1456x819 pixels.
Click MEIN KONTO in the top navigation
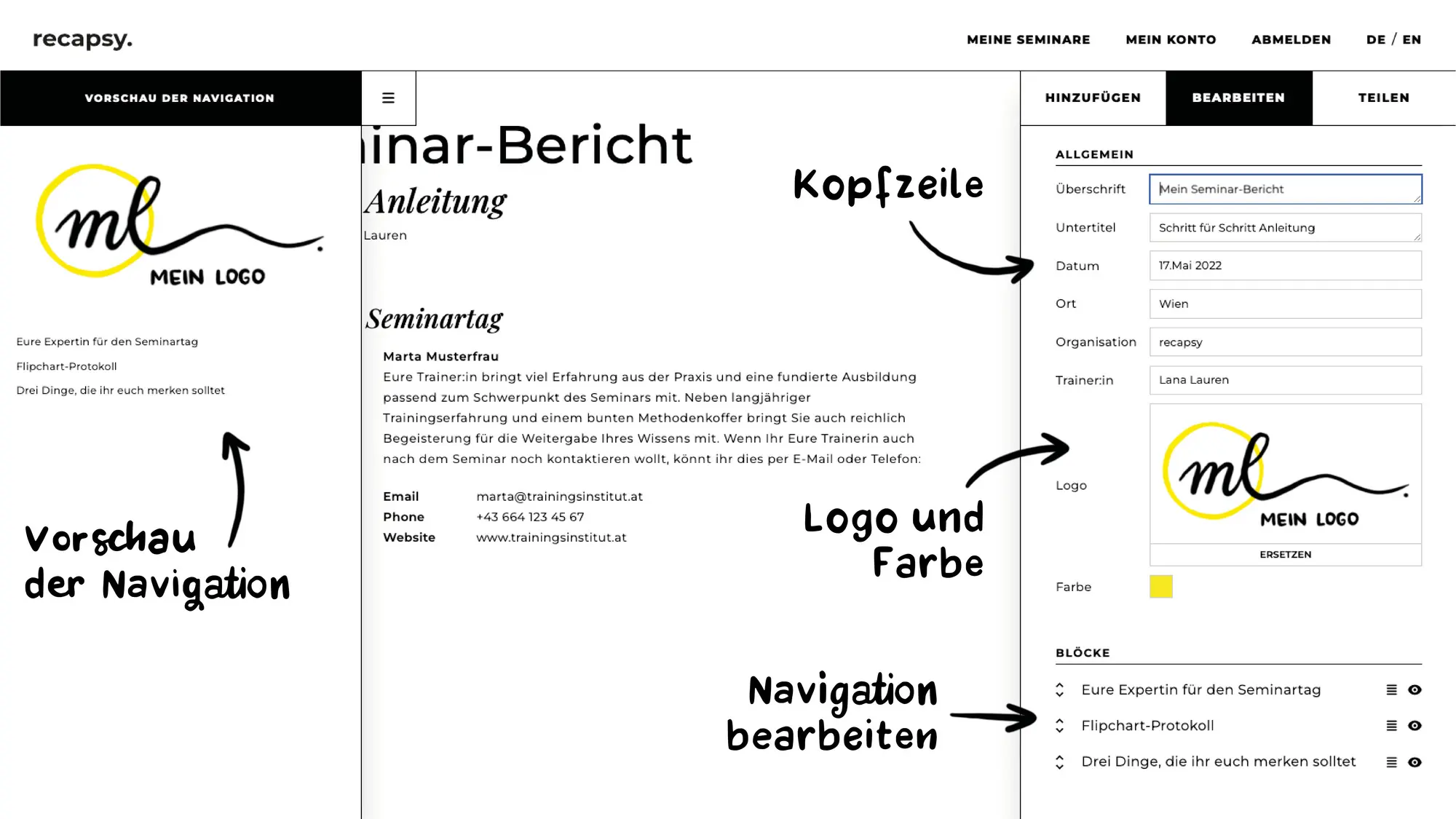pos(1171,40)
